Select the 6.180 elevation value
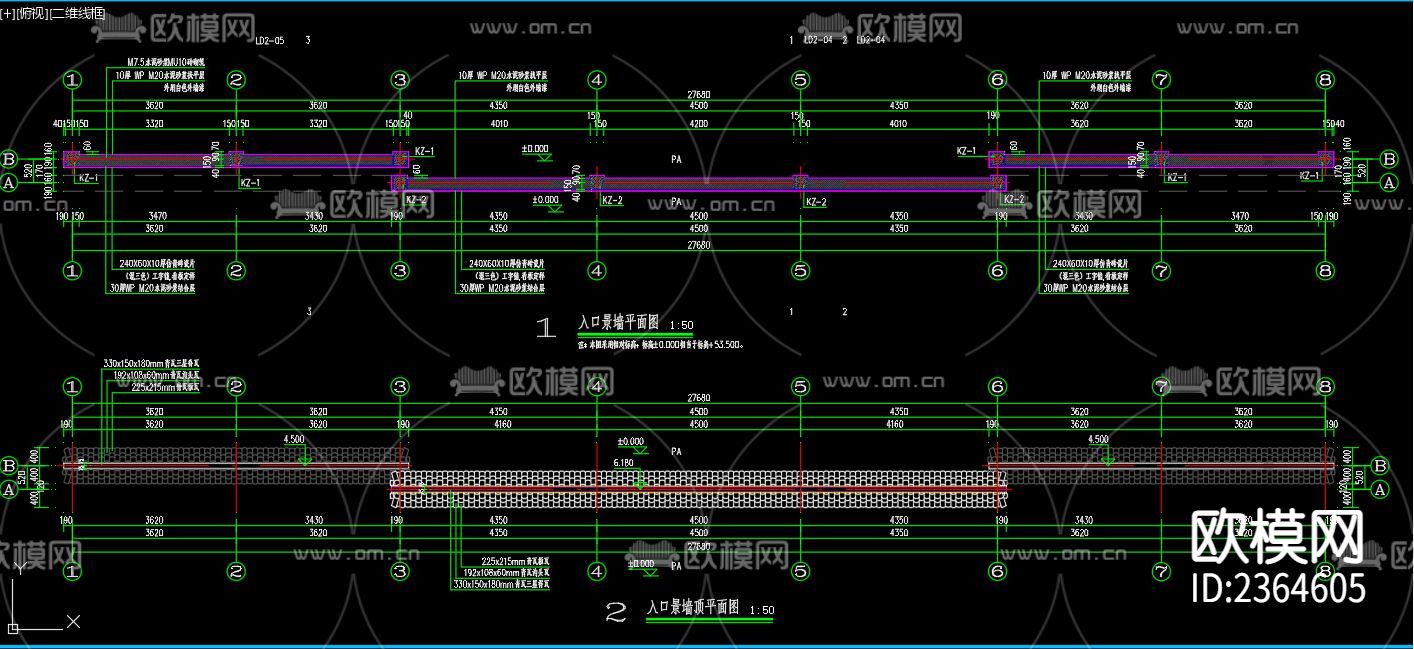Image resolution: width=1414 pixels, height=649 pixels. coord(623,463)
